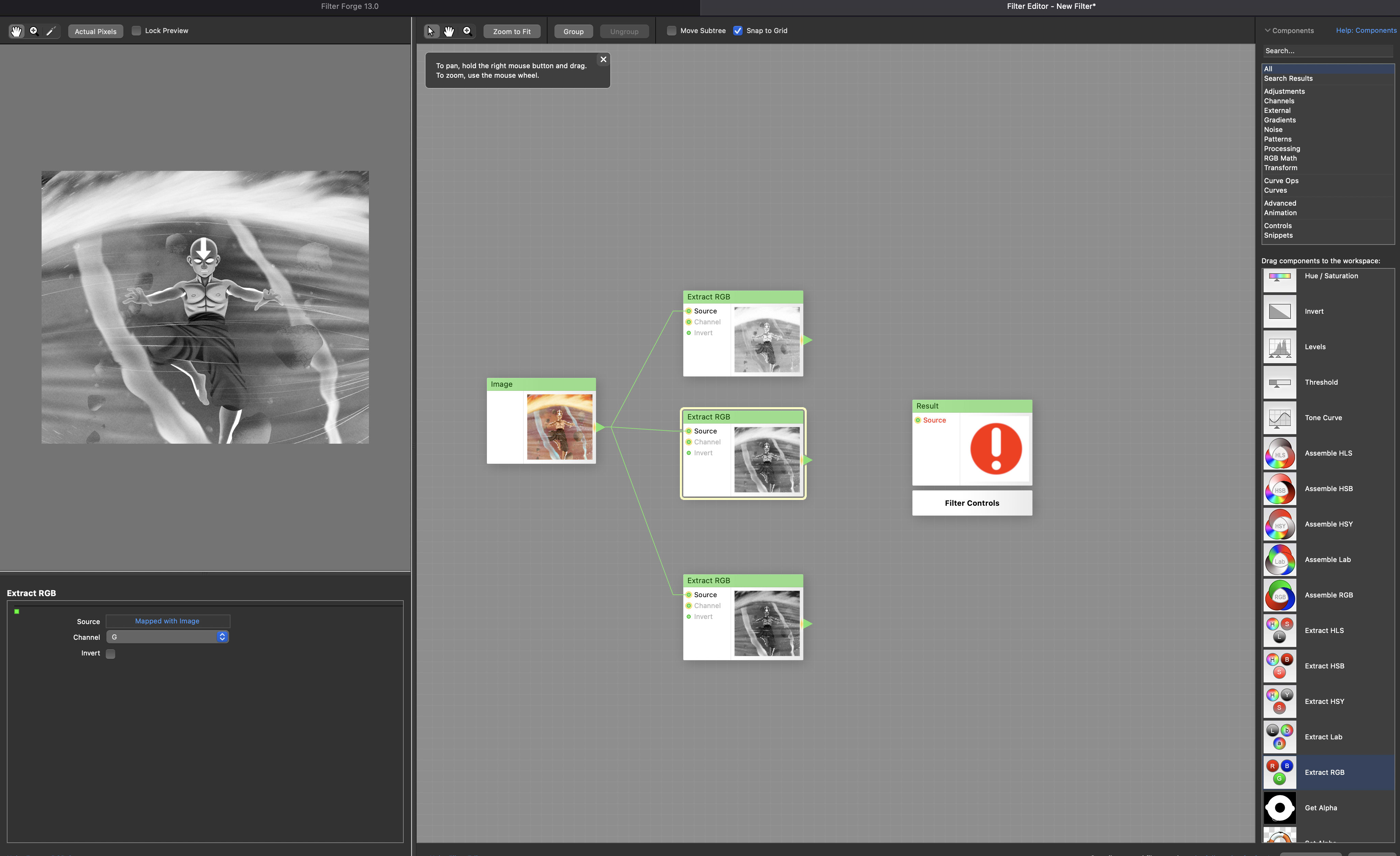The image size is (1400, 856).
Task: Open the Help: Components link
Action: [x=1365, y=31]
